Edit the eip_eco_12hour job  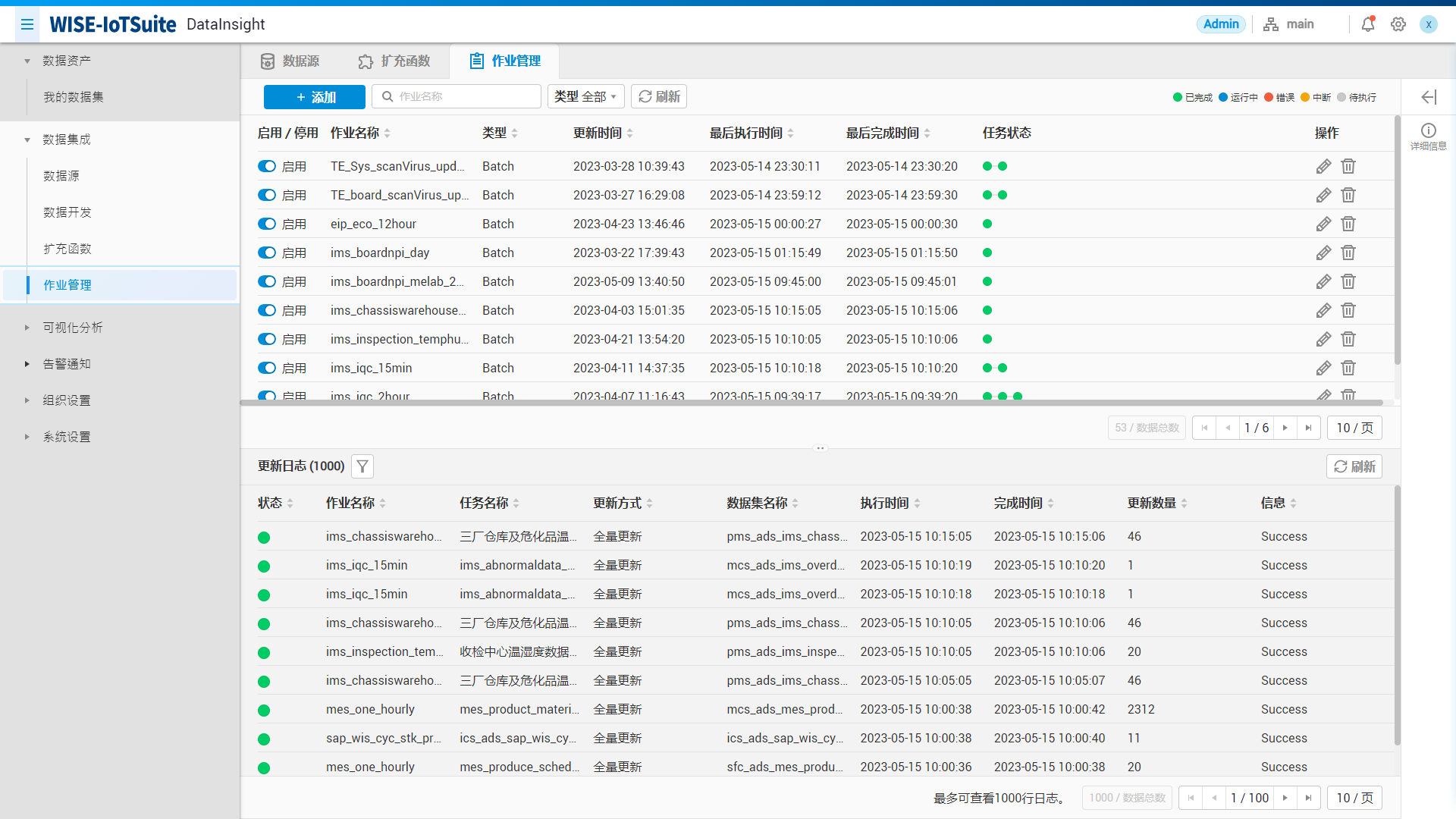pyautogui.click(x=1323, y=224)
